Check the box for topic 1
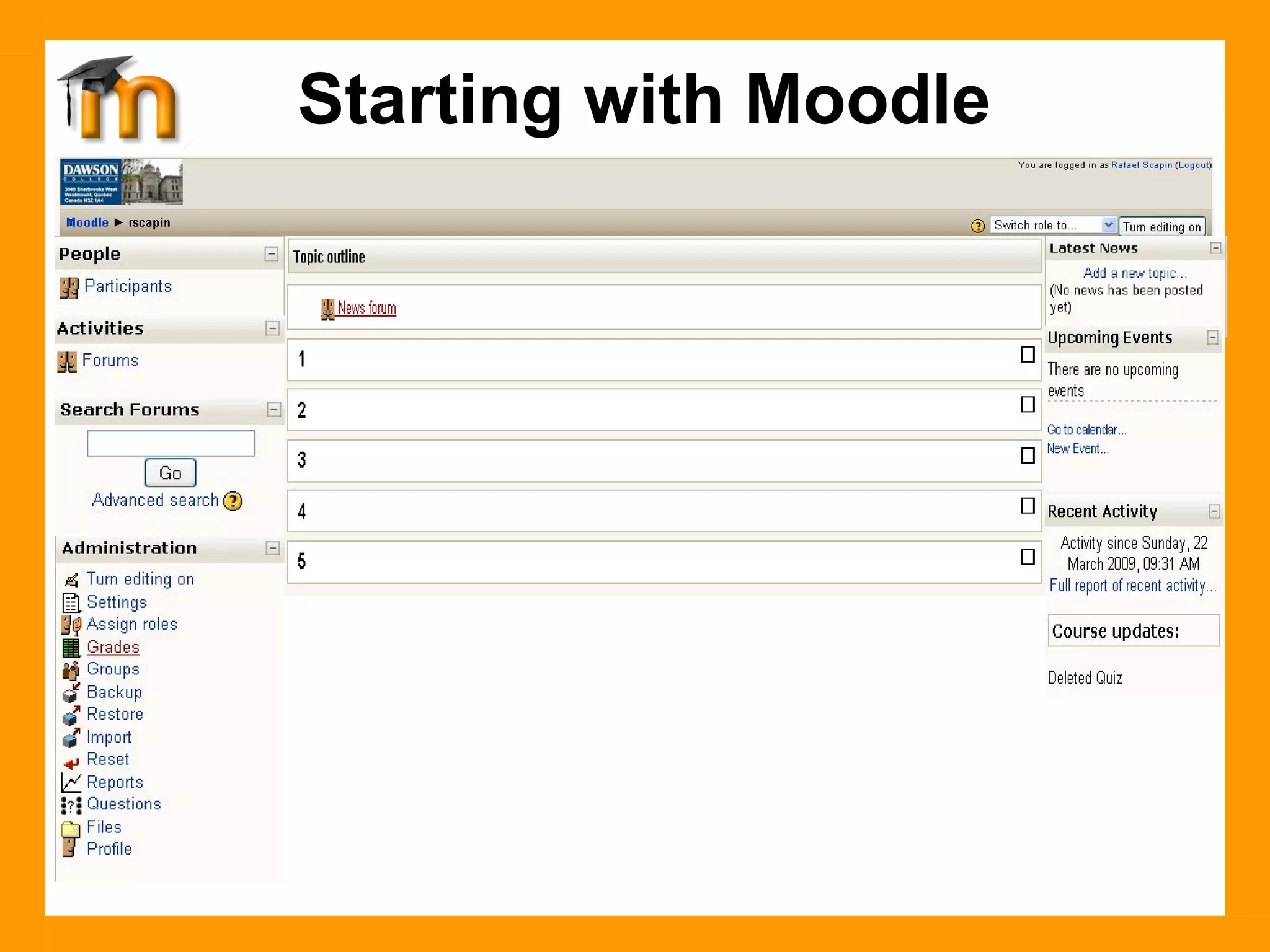The image size is (1270, 952). click(1028, 355)
